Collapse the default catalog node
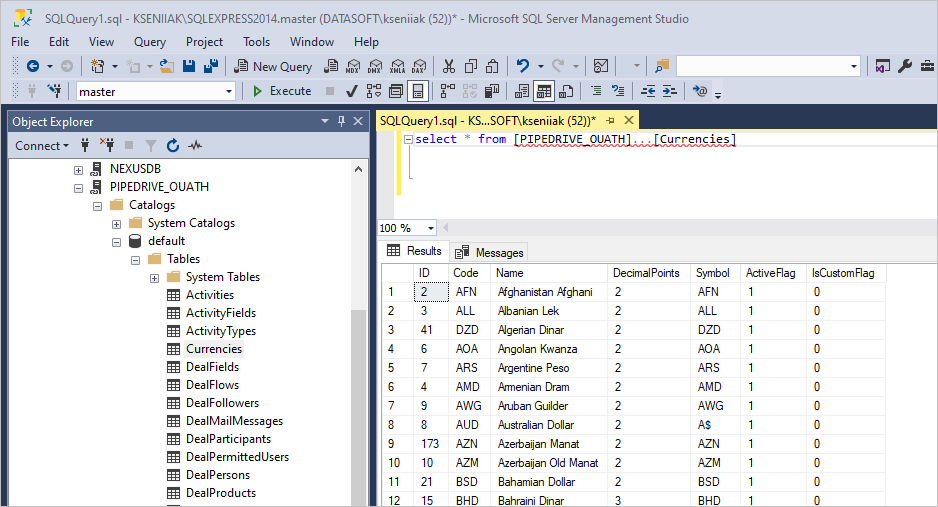Viewport: 938px width, 507px height. click(x=117, y=242)
